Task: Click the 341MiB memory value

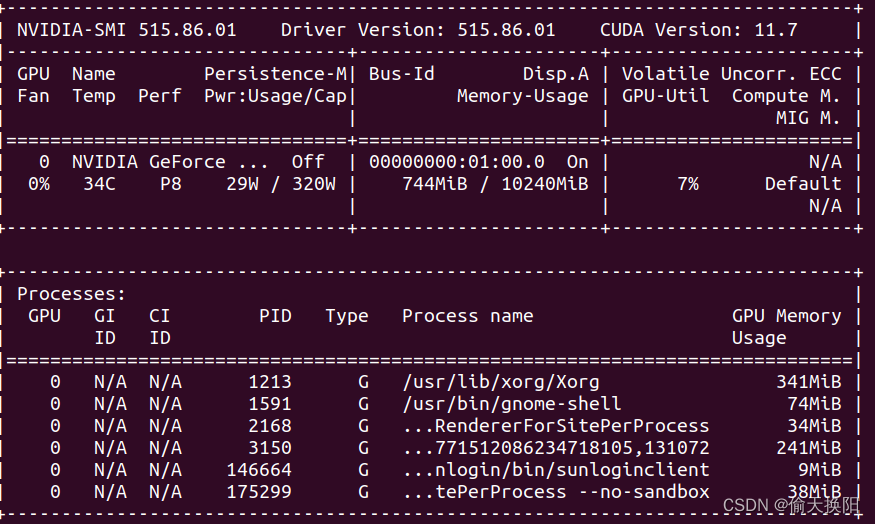Action: [x=809, y=382]
